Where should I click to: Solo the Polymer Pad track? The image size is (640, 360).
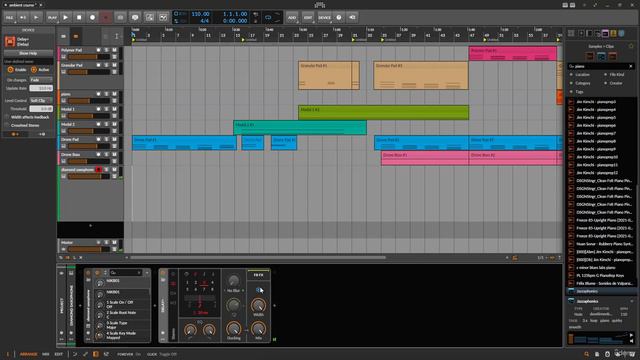107,50
